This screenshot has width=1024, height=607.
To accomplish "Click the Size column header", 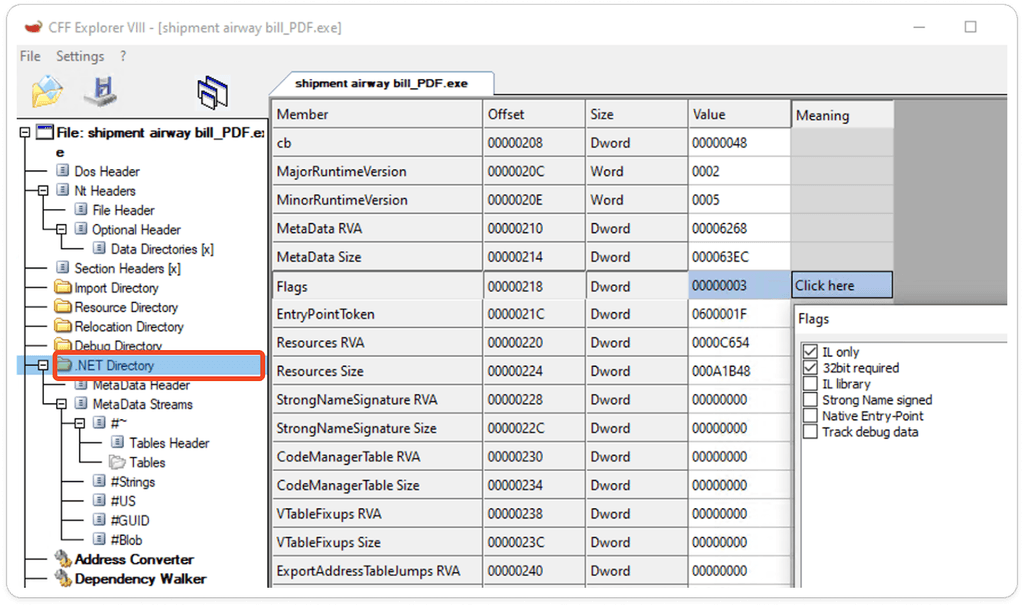I will coord(637,114).
